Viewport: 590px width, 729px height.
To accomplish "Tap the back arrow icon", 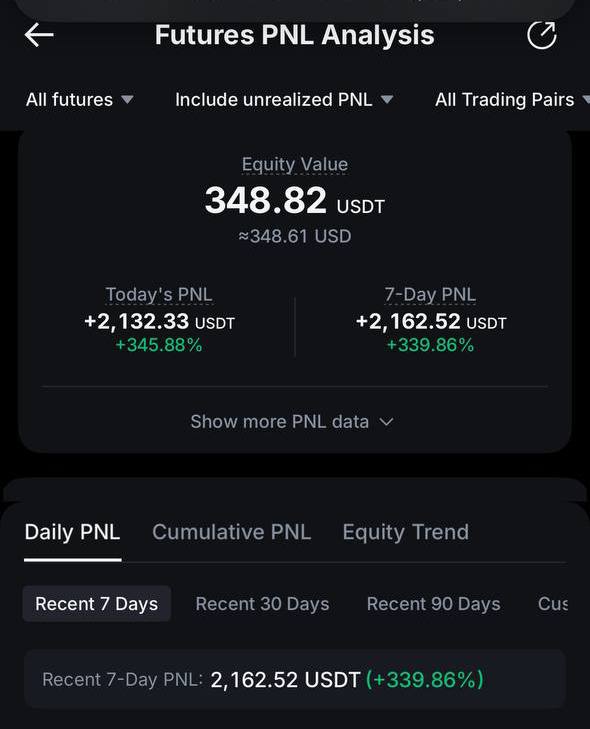I will pos(39,35).
